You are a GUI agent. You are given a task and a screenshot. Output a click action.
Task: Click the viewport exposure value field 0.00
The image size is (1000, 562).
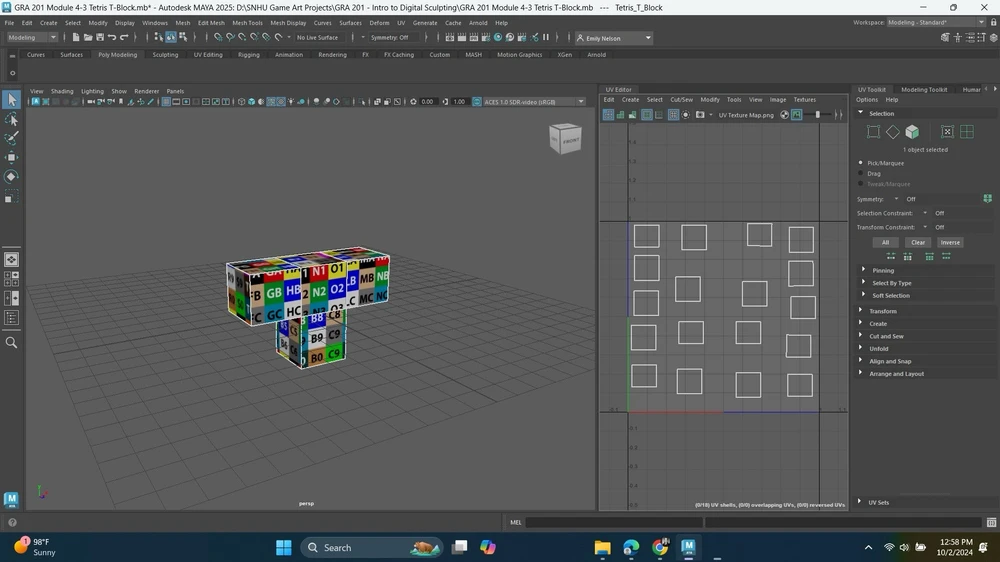pos(427,101)
